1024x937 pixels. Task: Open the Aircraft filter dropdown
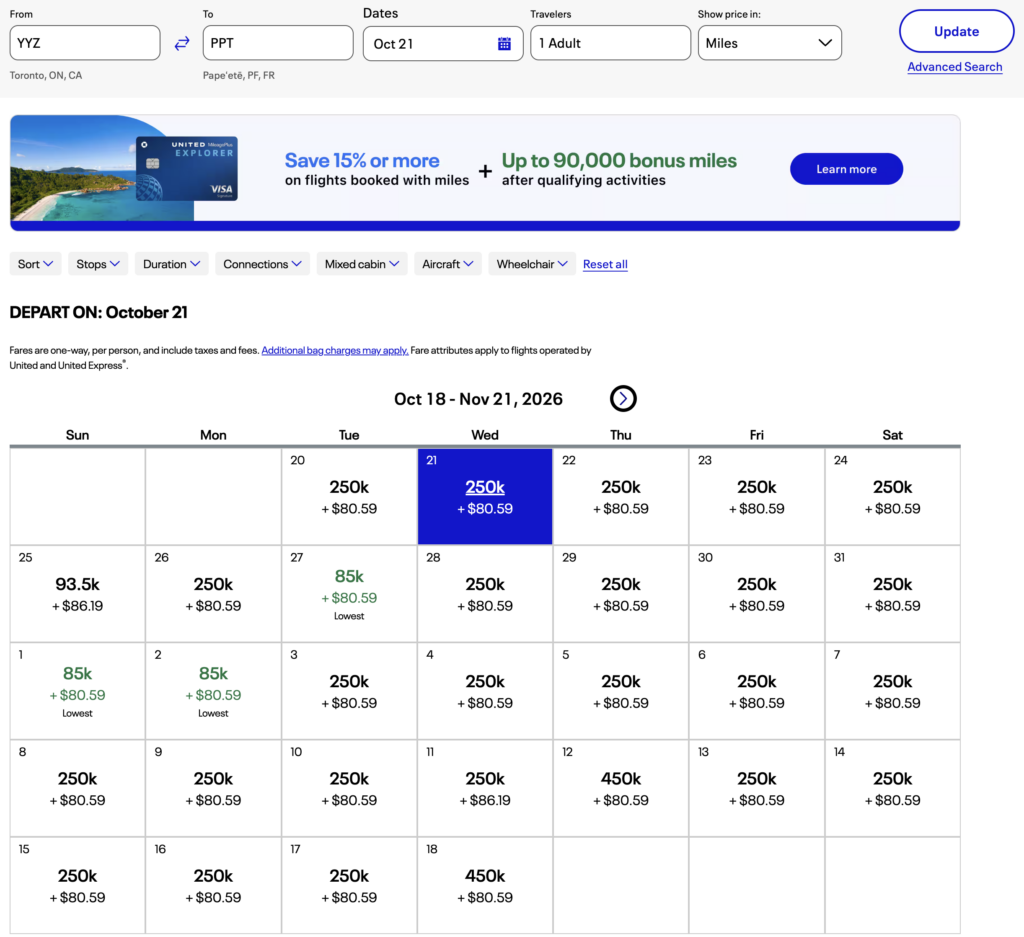coord(447,264)
